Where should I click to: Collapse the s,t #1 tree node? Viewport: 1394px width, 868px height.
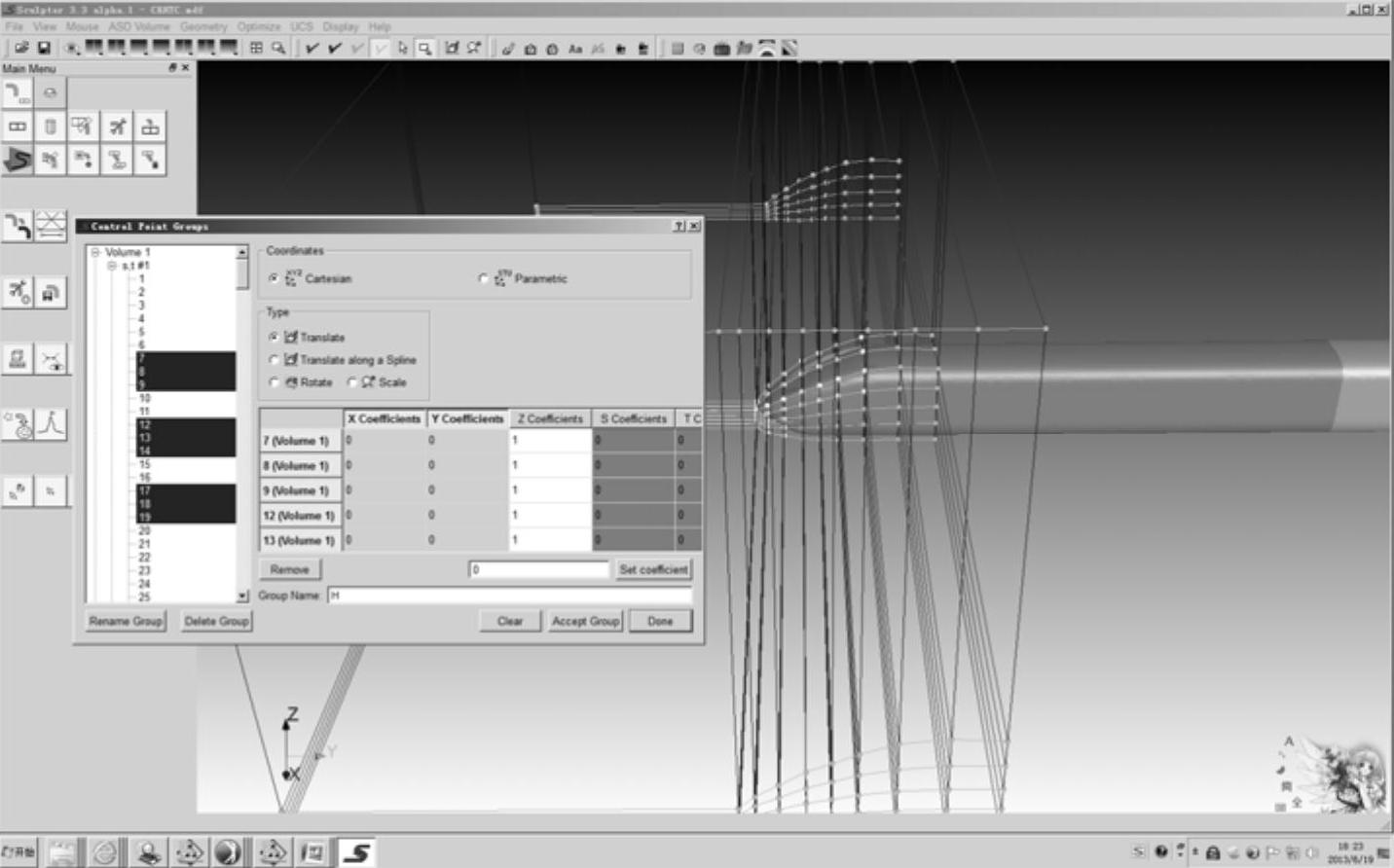pyautogui.click(x=112, y=266)
